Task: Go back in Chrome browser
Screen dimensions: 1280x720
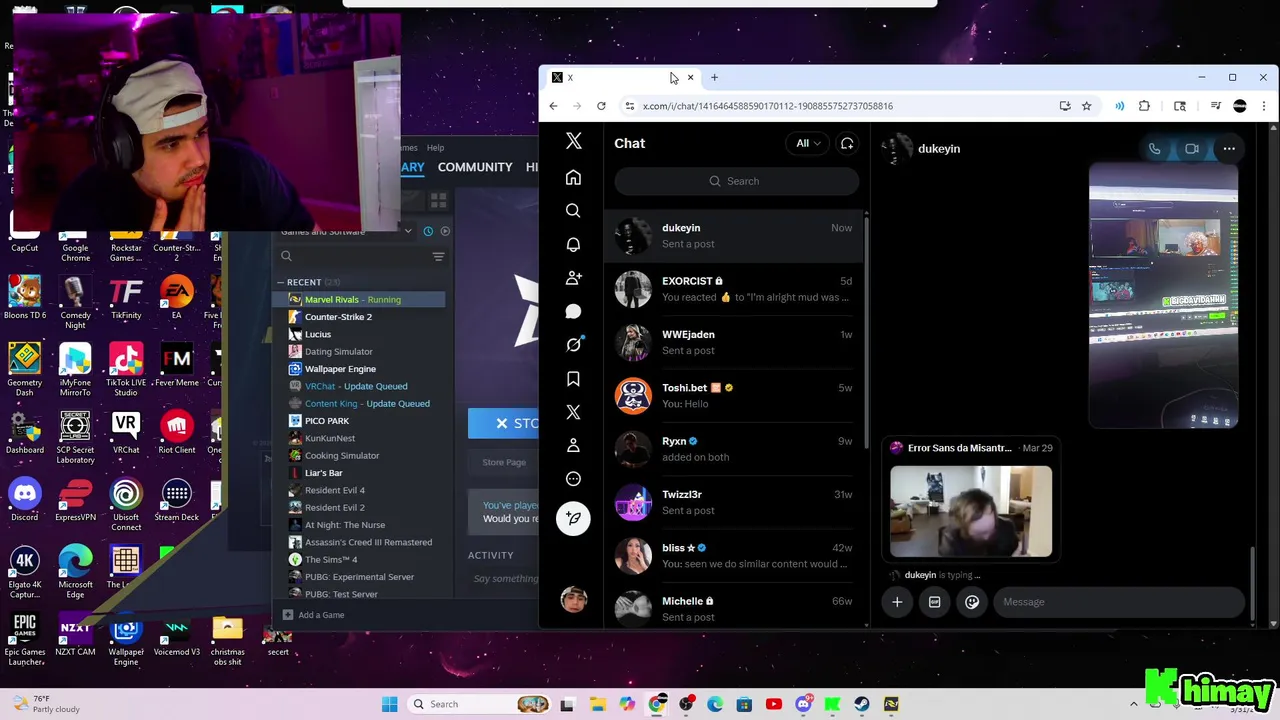Action: click(x=553, y=106)
